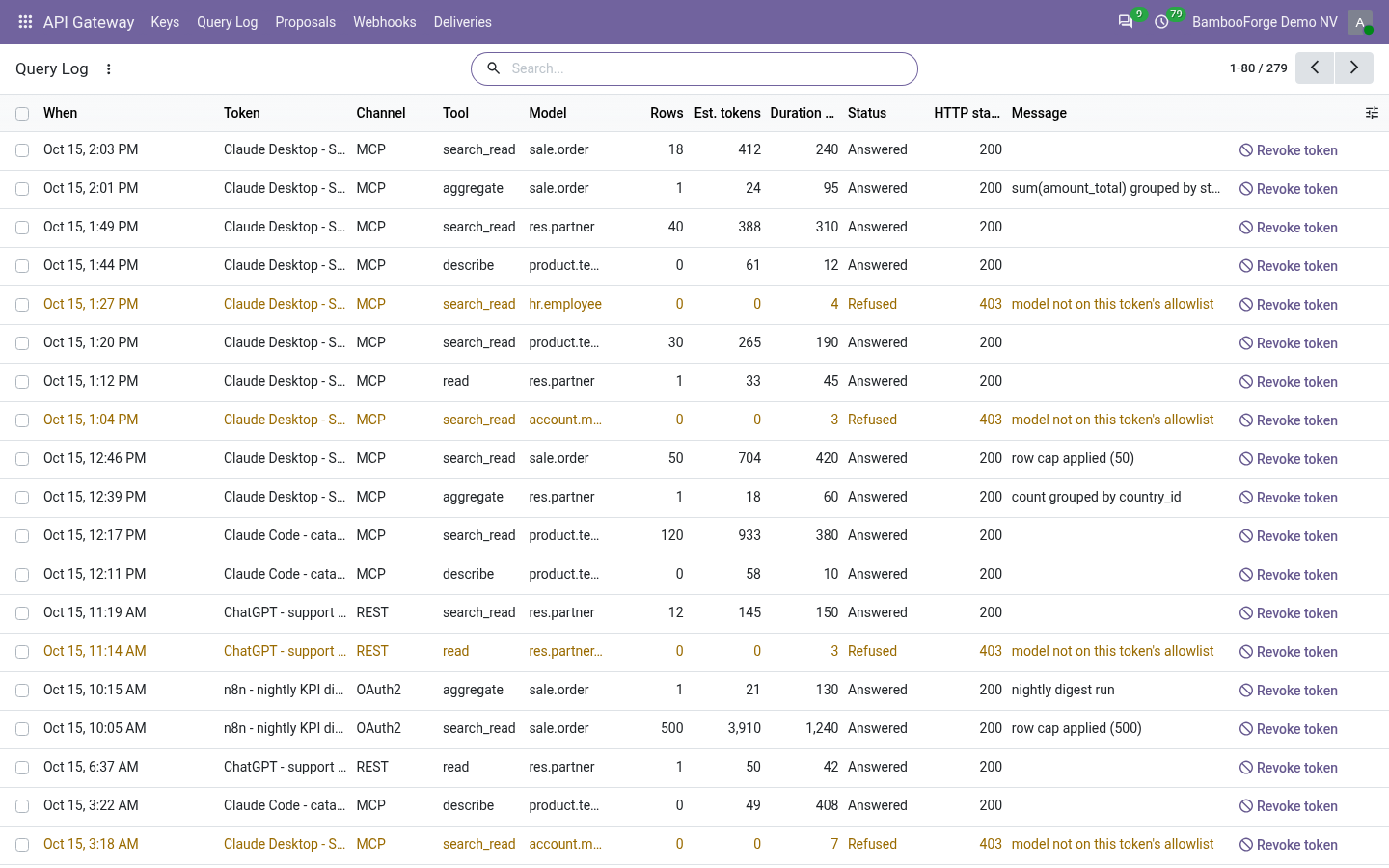Select the Oct 15, 11:19 AM row checkbox

coord(22,613)
